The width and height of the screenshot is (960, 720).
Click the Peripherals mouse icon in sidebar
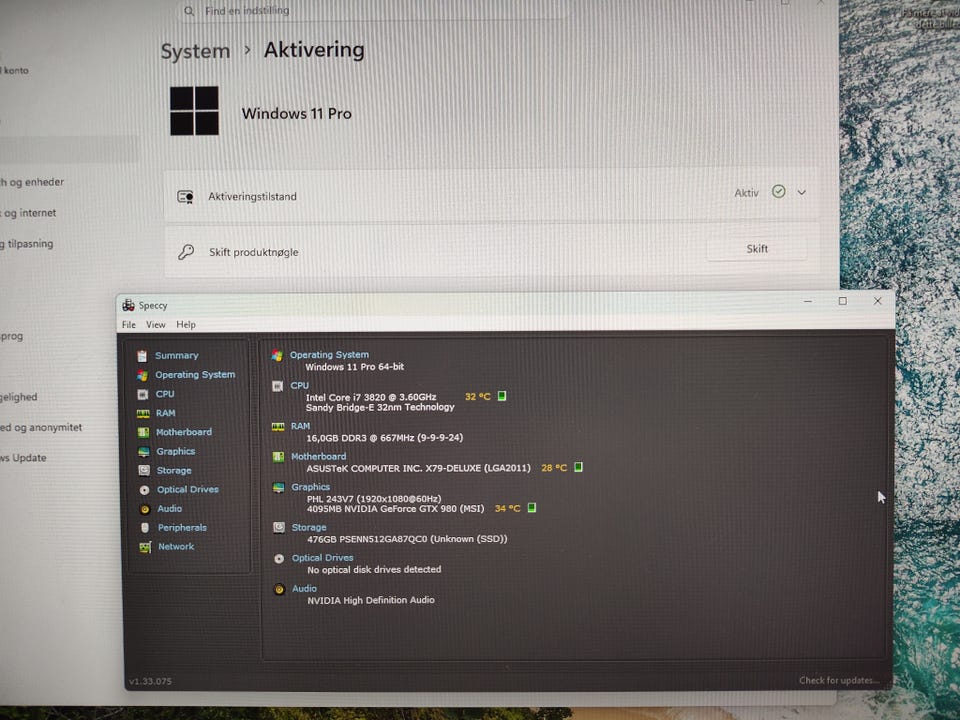(145, 528)
